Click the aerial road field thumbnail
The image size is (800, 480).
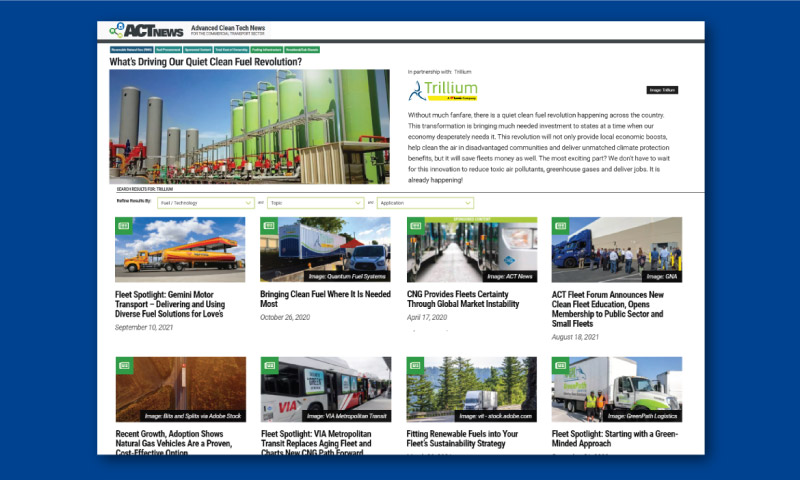pos(181,389)
